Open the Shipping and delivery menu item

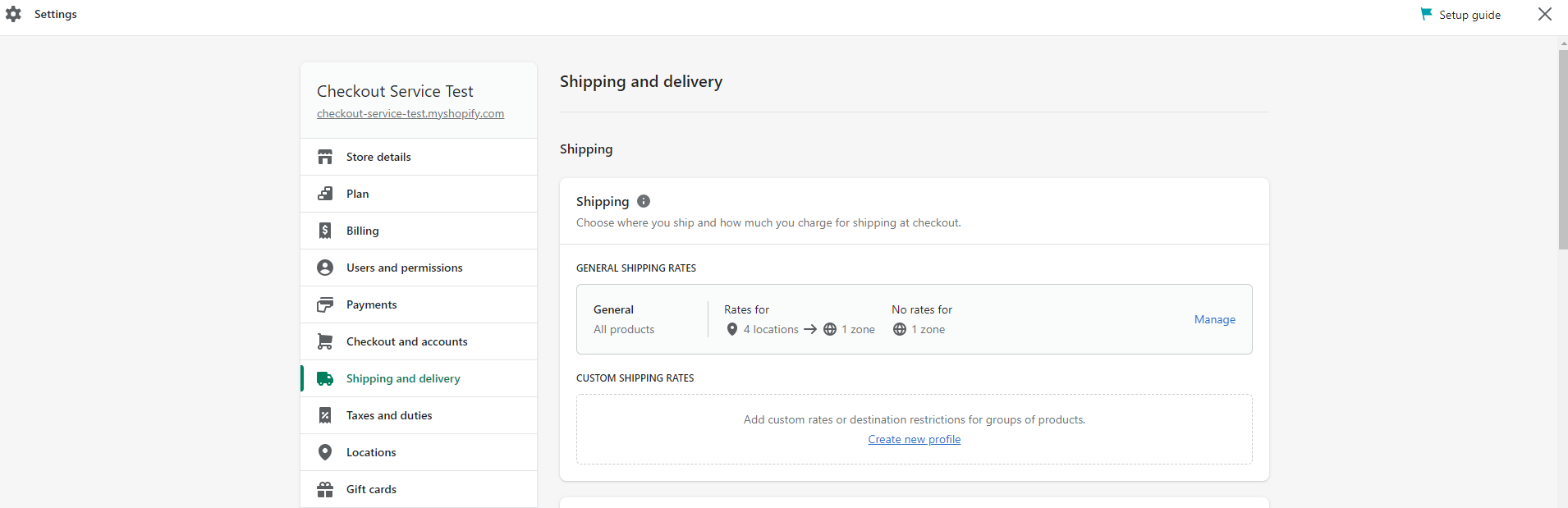(x=419, y=378)
